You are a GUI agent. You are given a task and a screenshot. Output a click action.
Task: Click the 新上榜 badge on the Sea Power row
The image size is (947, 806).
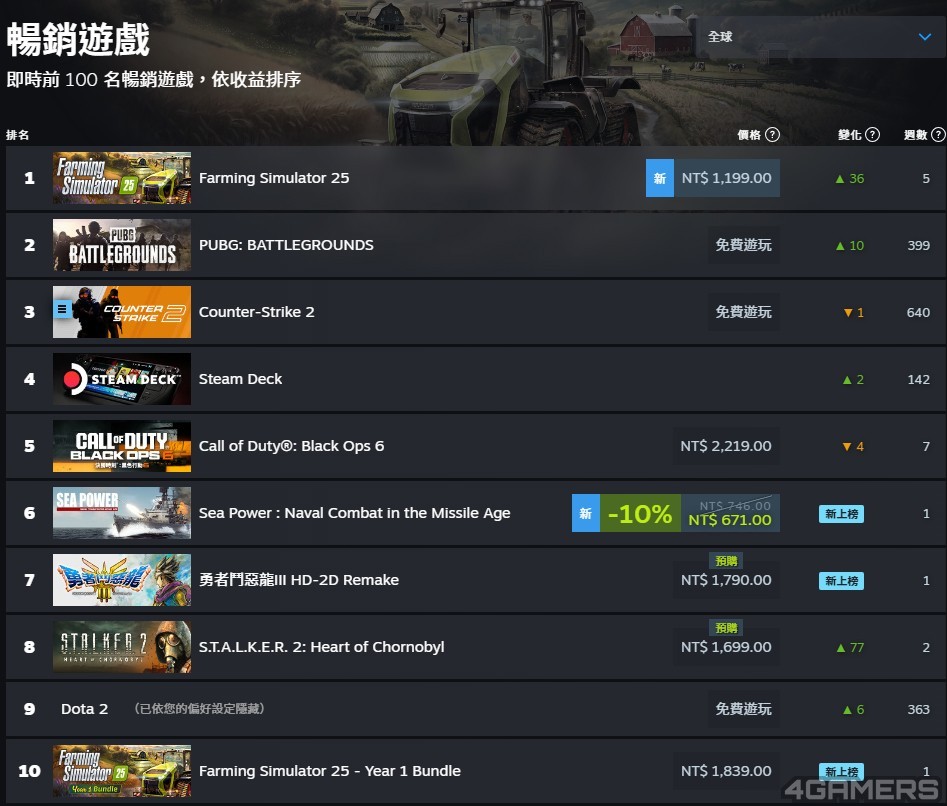click(842, 514)
